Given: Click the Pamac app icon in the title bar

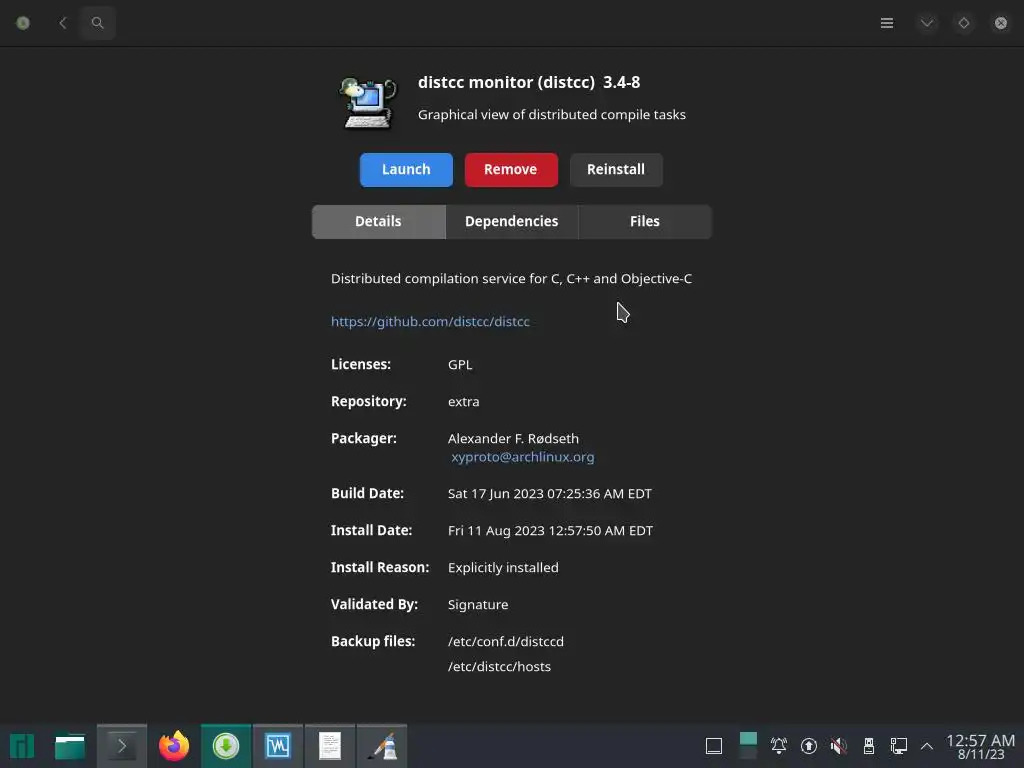Looking at the screenshot, I should (x=23, y=23).
